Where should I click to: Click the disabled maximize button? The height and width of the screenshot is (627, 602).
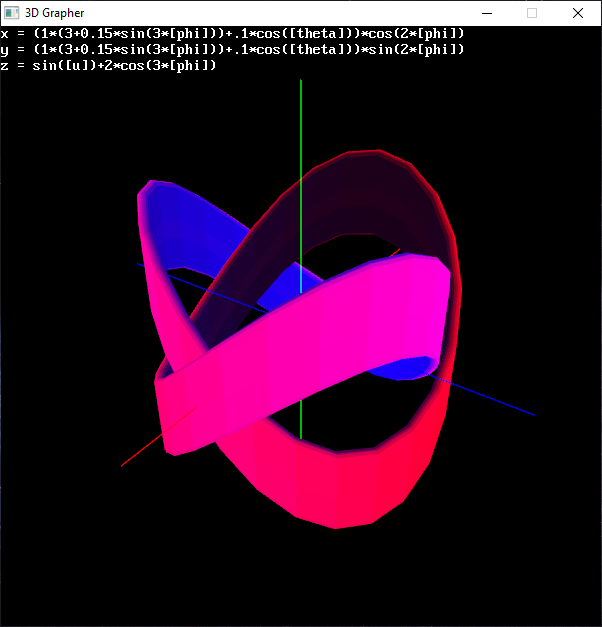point(532,13)
